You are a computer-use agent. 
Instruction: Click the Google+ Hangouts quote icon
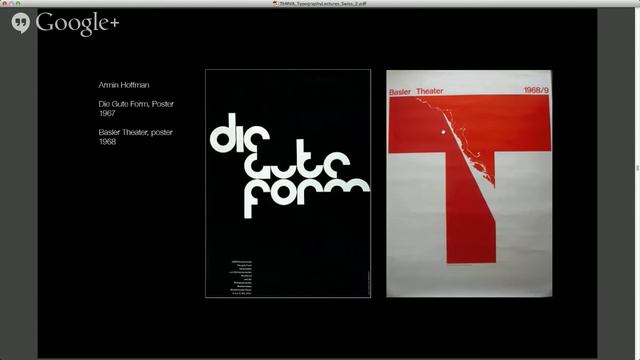point(20,23)
